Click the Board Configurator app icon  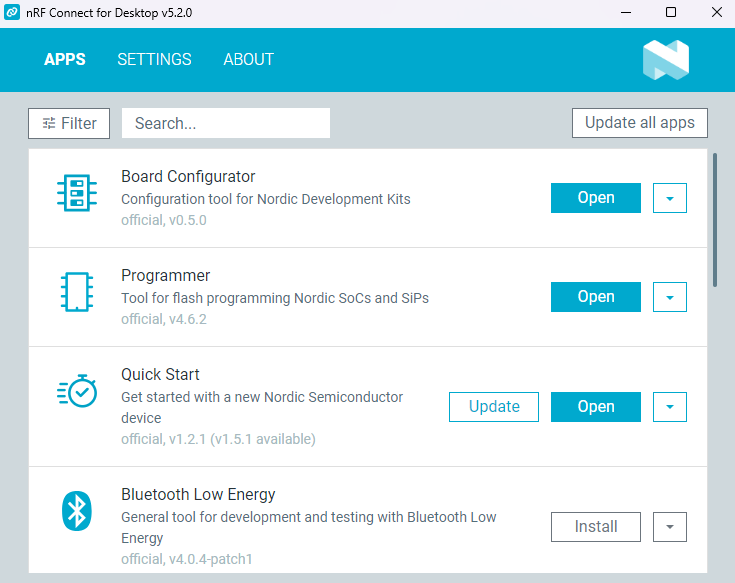77,194
